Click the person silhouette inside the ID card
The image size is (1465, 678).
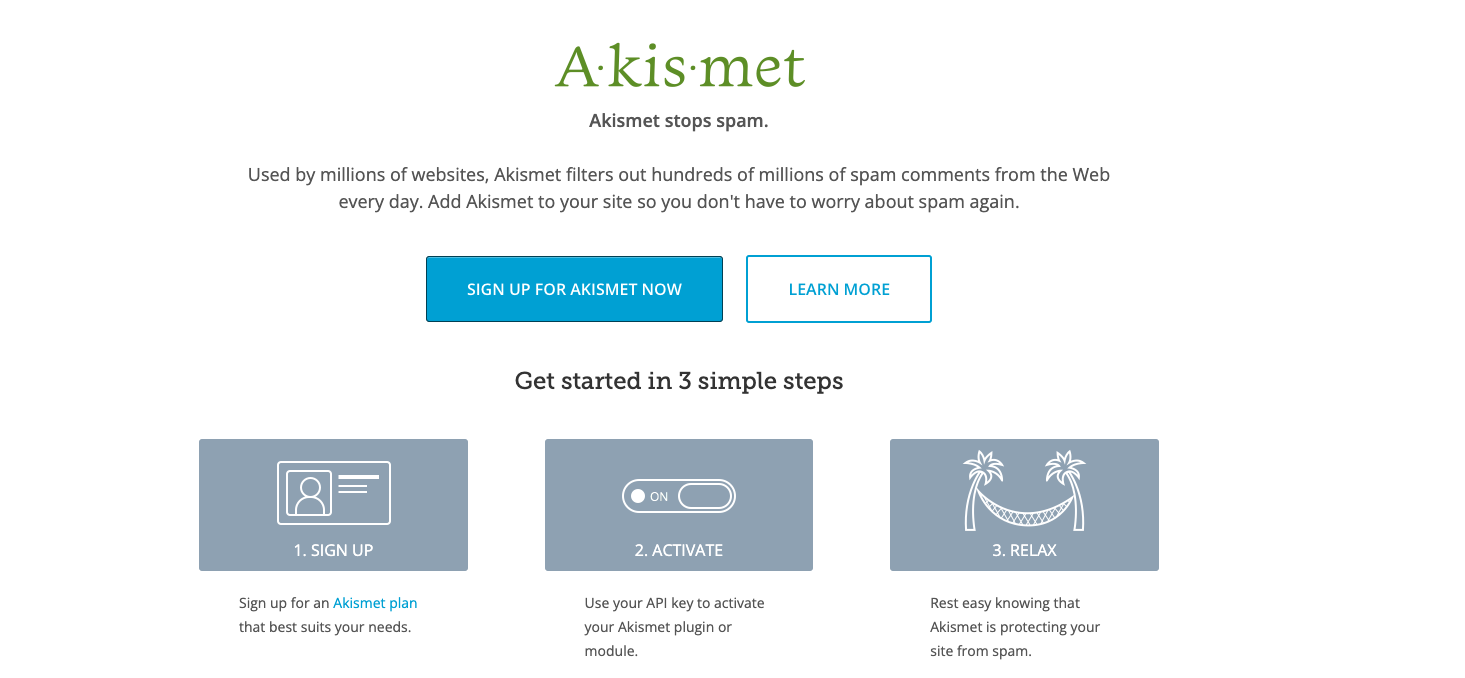click(310, 493)
